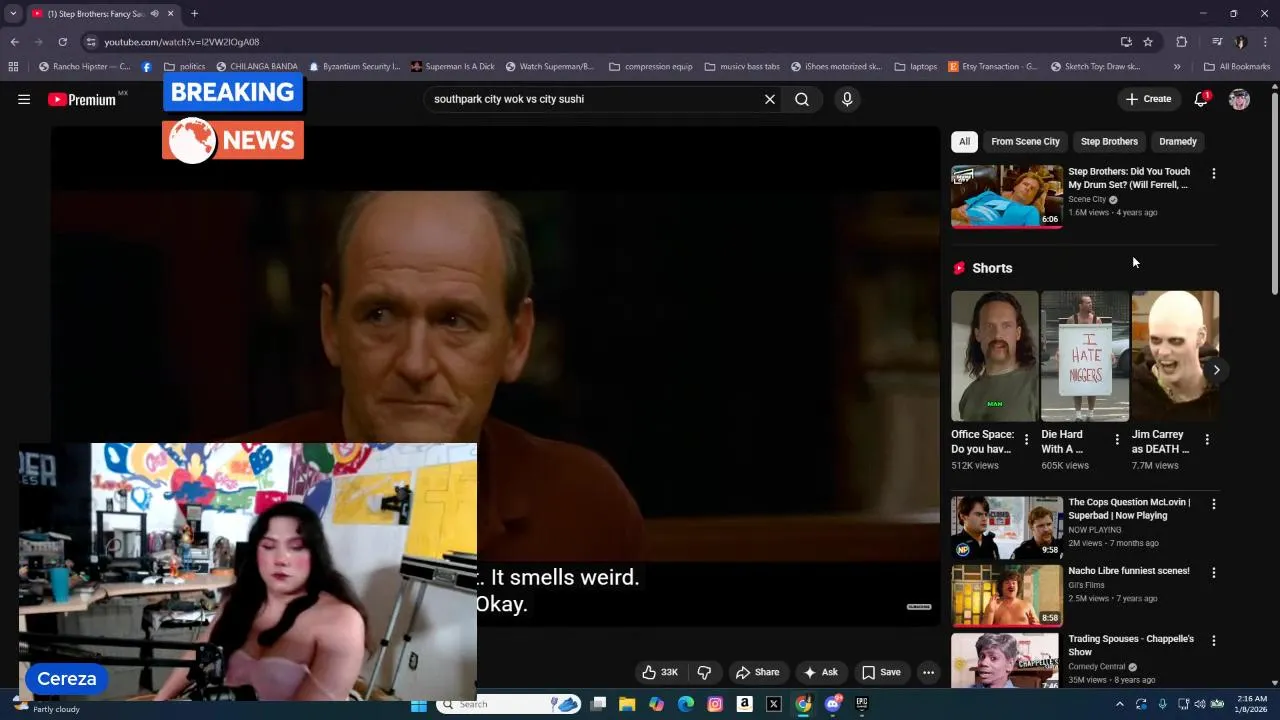Like the video with 33K thumbs up
Viewport: 1280px width, 720px height.
[x=660, y=672]
